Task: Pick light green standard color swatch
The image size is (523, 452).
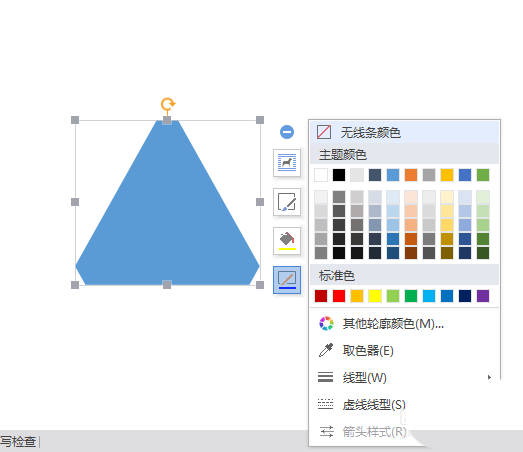Action: point(393,296)
